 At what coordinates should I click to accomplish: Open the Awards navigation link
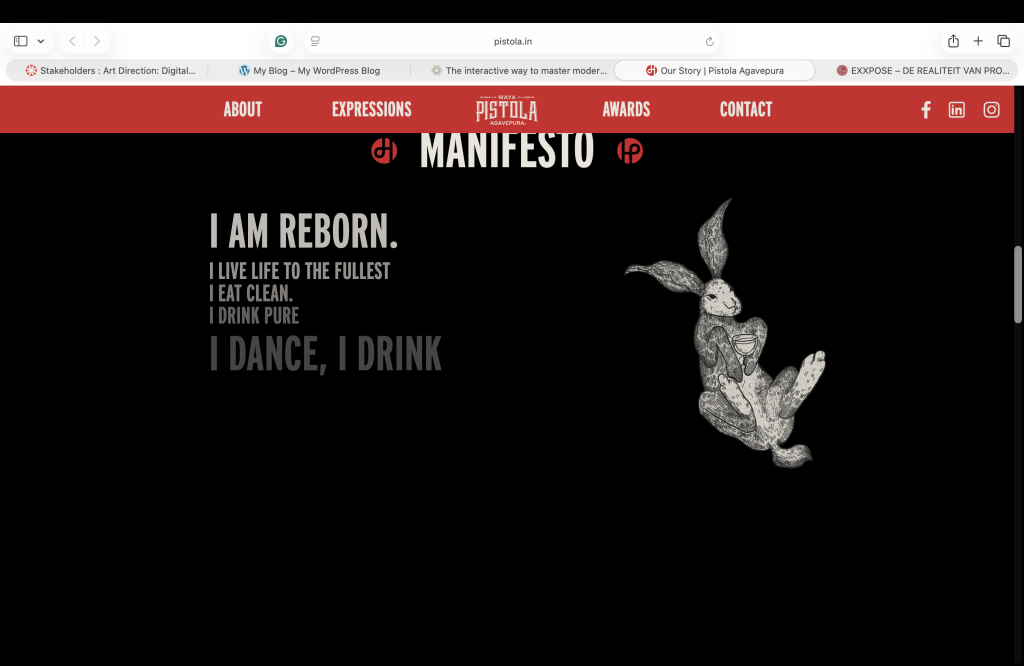tap(626, 110)
